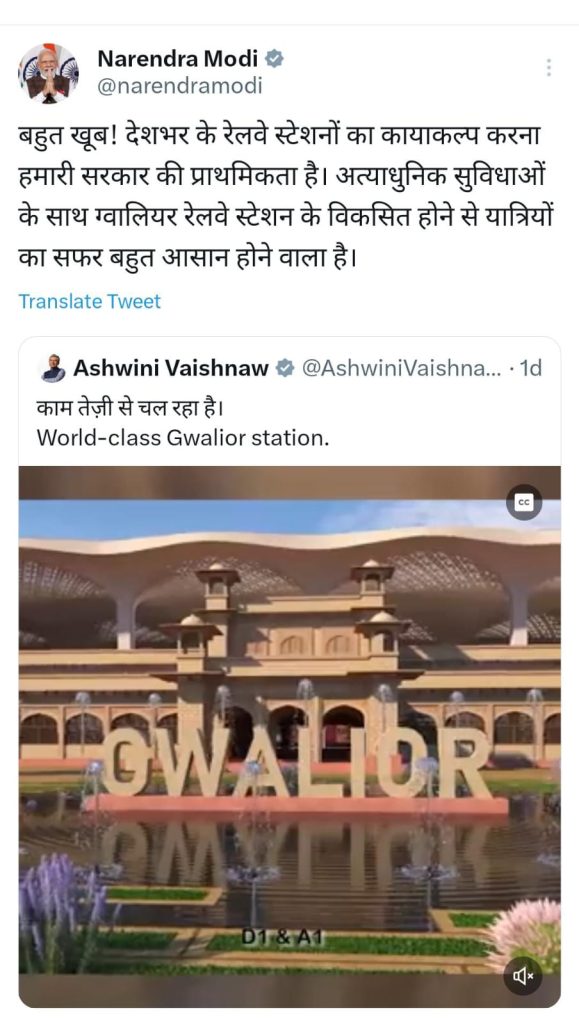Open the three-dot tweet options menu
The width and height of the screenshot is (579, 1024).
pos(548,67)
